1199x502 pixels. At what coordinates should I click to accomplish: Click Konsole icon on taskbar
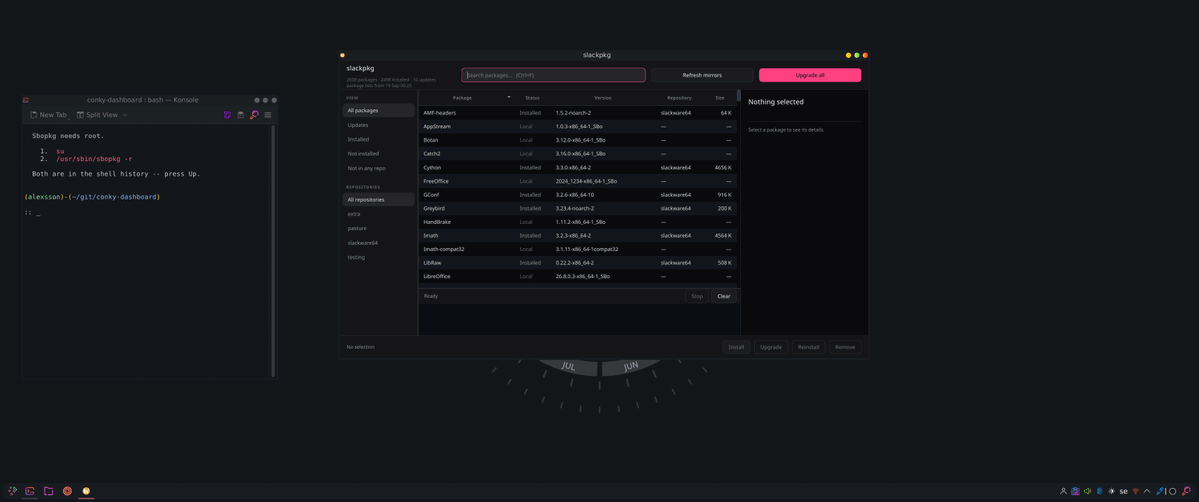[30, 491]
